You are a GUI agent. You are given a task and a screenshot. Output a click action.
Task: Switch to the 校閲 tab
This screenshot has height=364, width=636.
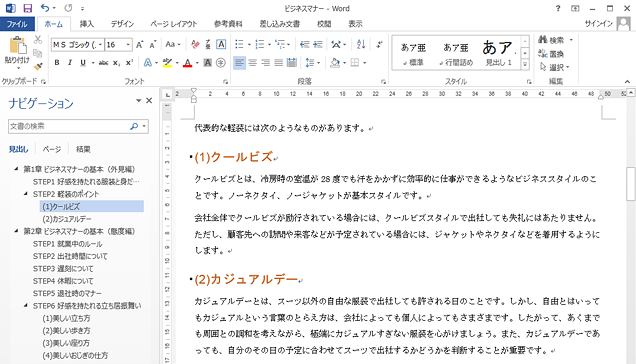coord(324,24)
